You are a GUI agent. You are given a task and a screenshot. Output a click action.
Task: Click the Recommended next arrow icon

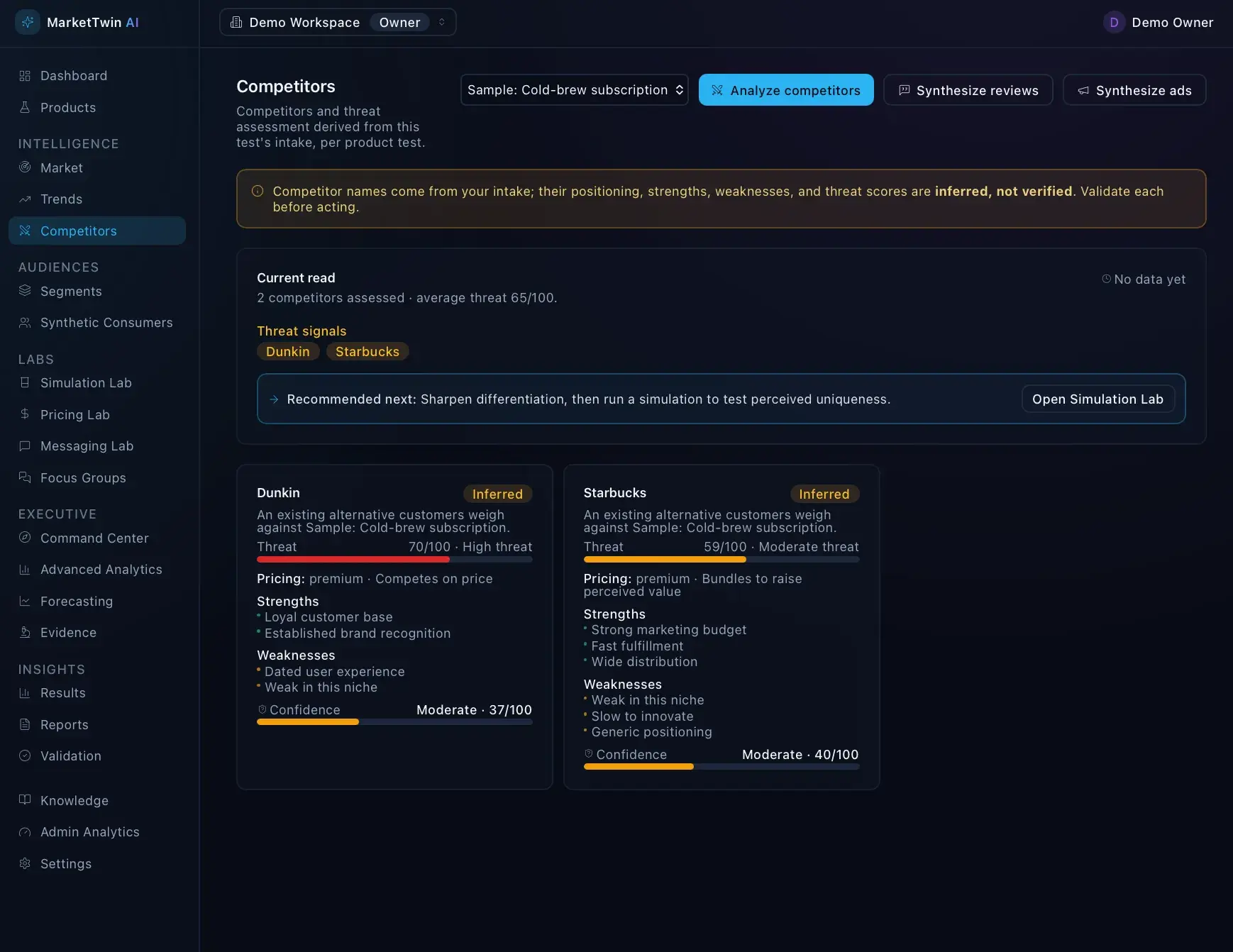[x=274, y=399]
